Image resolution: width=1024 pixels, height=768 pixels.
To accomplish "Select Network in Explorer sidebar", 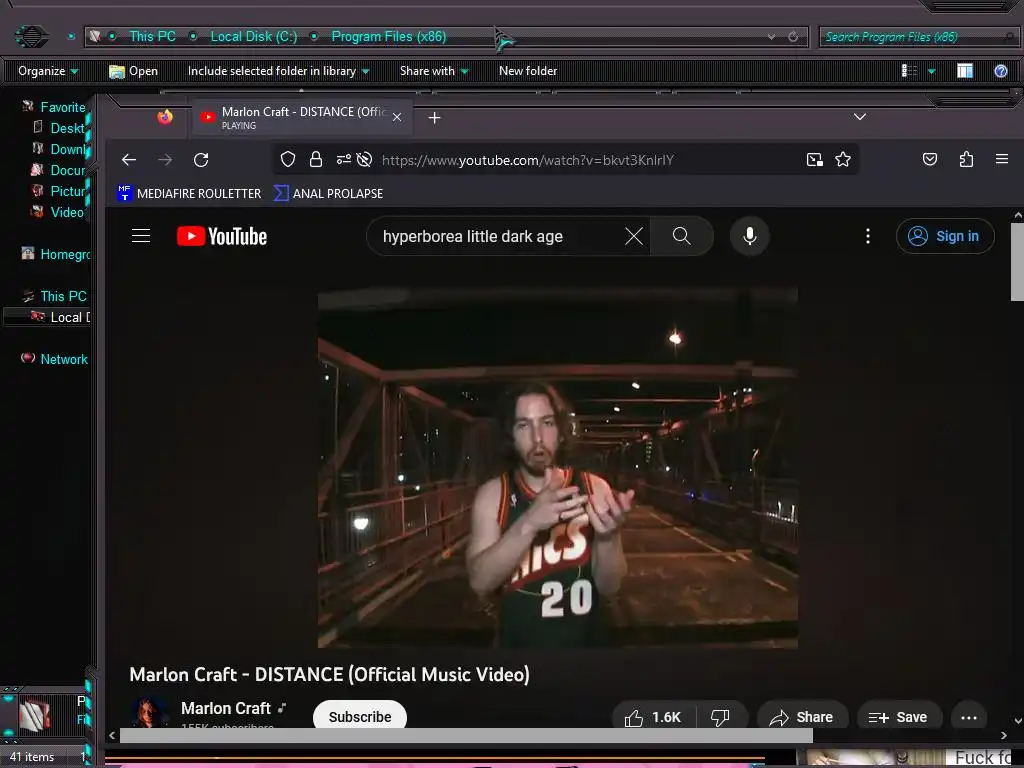I will pyautogui.click(x=56, y=359).
